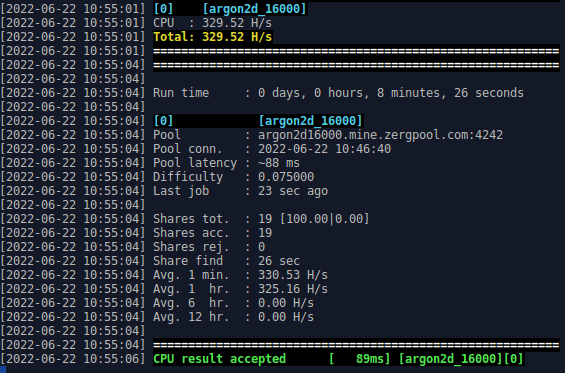The width and height of the screenshot is (565, 373).
Task: Click the Shares rej. value 0
Action: [262, 247]
